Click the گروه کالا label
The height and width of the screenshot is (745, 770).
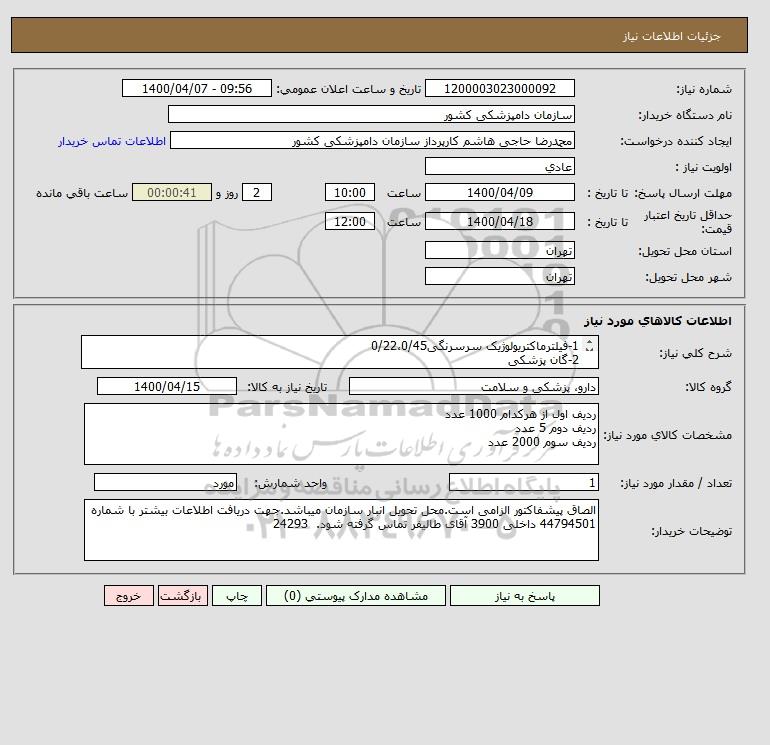pos(708,387)
